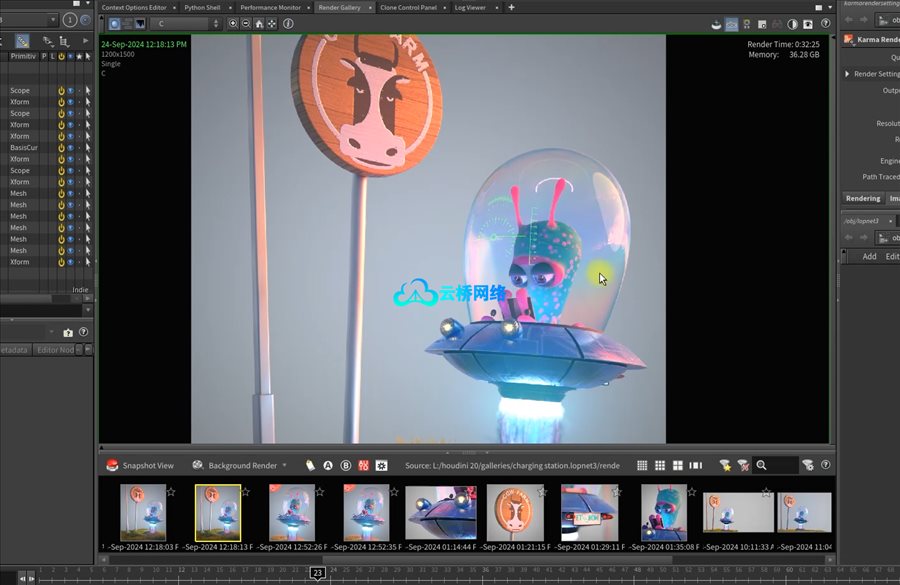Click the gallery help question icon
This screenshot has width=900, height=585.
click(x=826, y=465)
